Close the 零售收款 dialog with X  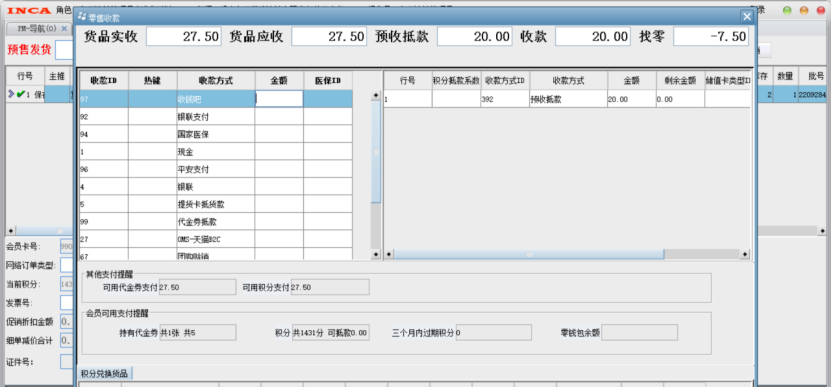[x=747, y=17]
